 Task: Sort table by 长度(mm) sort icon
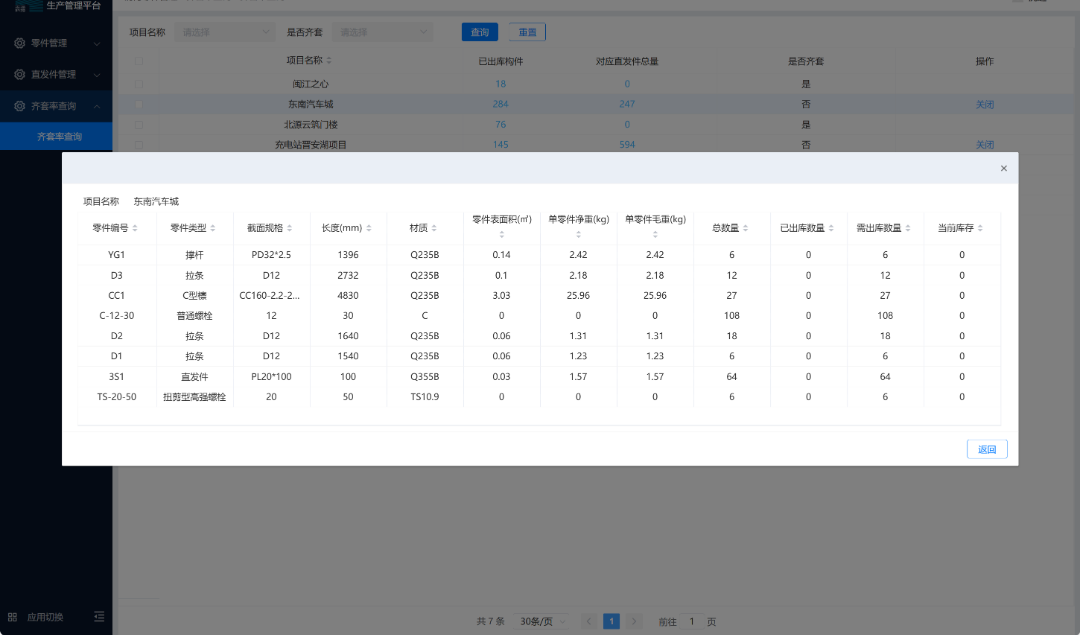[368, 229]
